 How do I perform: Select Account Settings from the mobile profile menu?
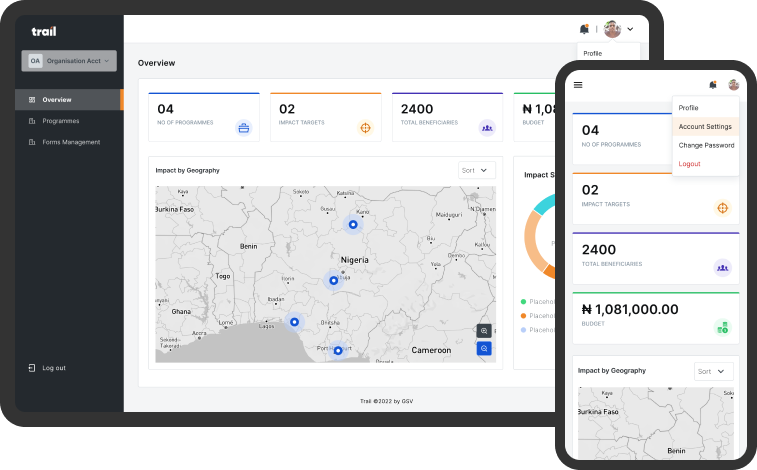pyautogui.click(x=705, y=127)
